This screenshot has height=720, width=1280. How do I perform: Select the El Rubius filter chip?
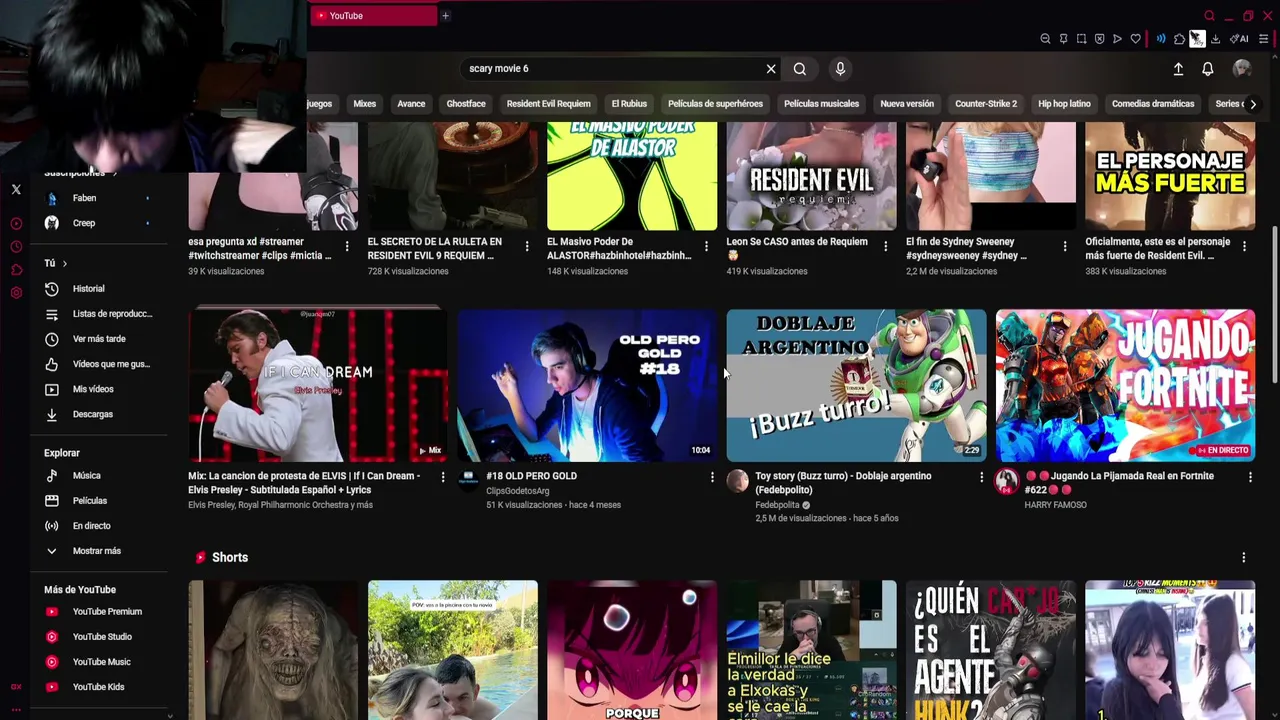point(629,104)
